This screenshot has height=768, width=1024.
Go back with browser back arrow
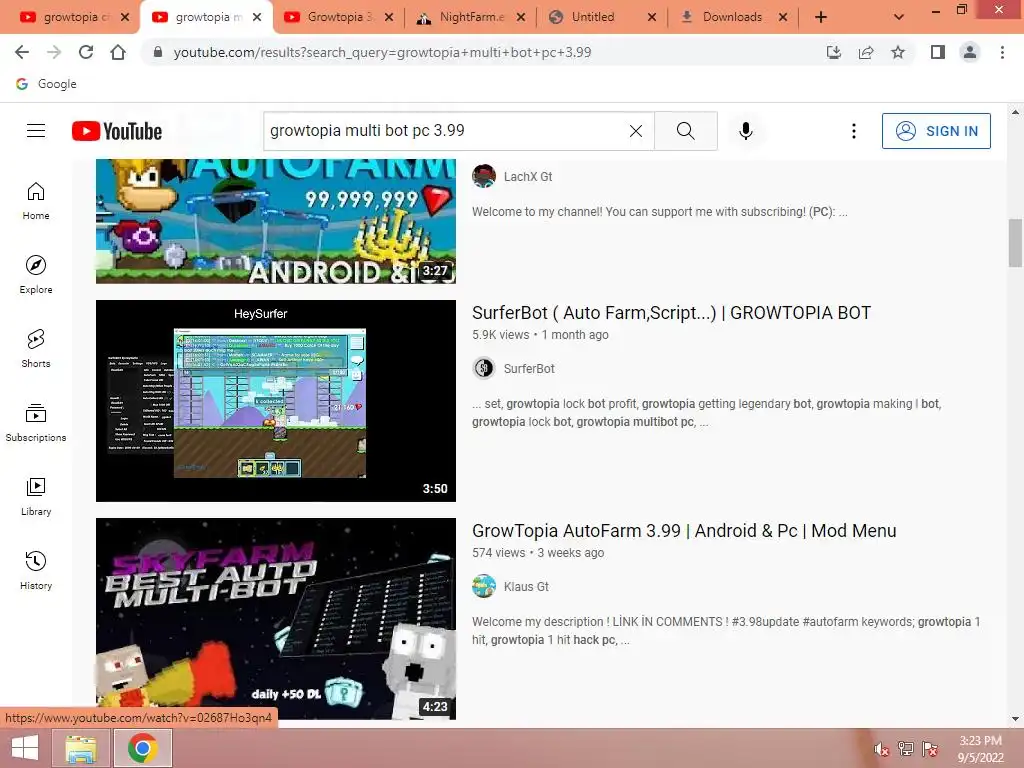tap(22, 52)
